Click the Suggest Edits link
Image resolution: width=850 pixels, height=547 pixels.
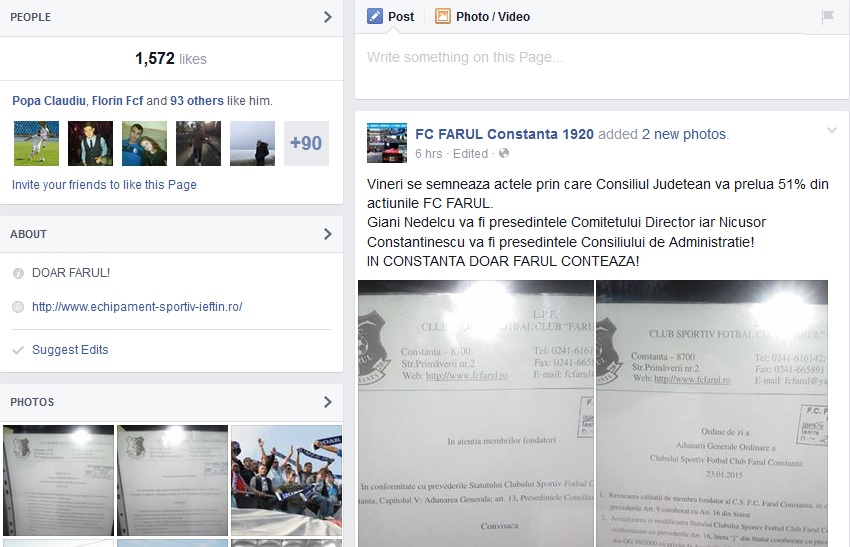[x=70, y=350]
